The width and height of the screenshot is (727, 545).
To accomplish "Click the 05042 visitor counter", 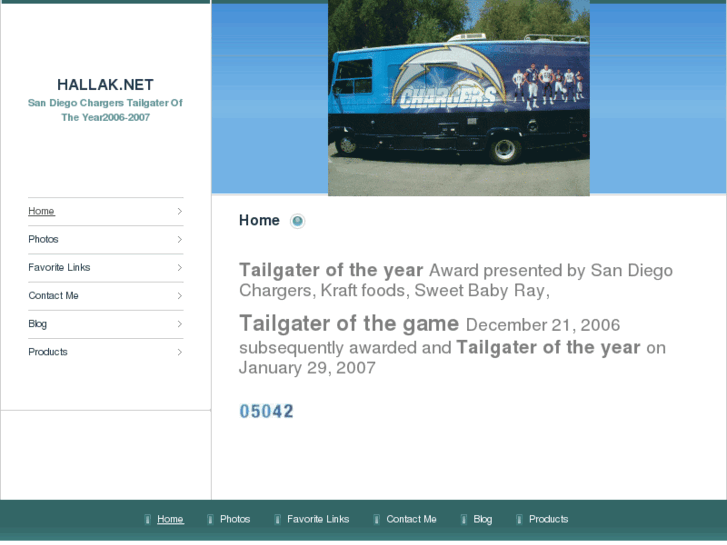I will pos(267,411).
